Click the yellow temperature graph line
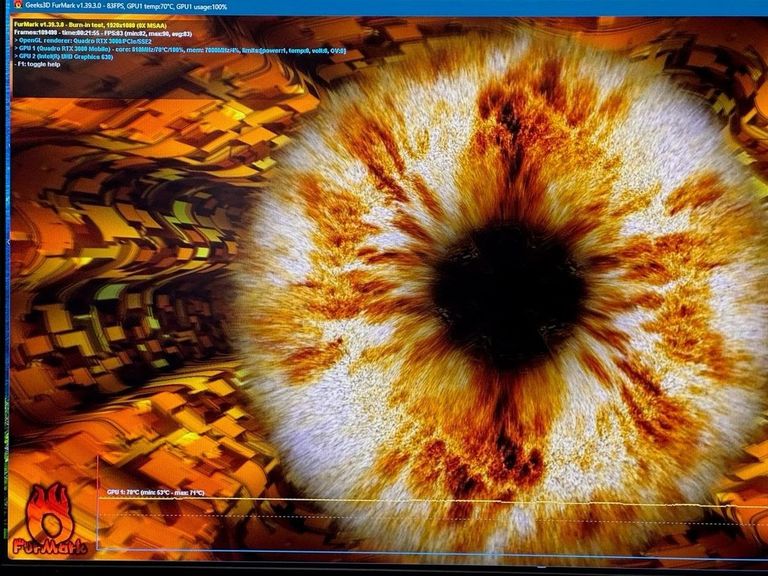768x576 pixels. [x=400, y=501]
